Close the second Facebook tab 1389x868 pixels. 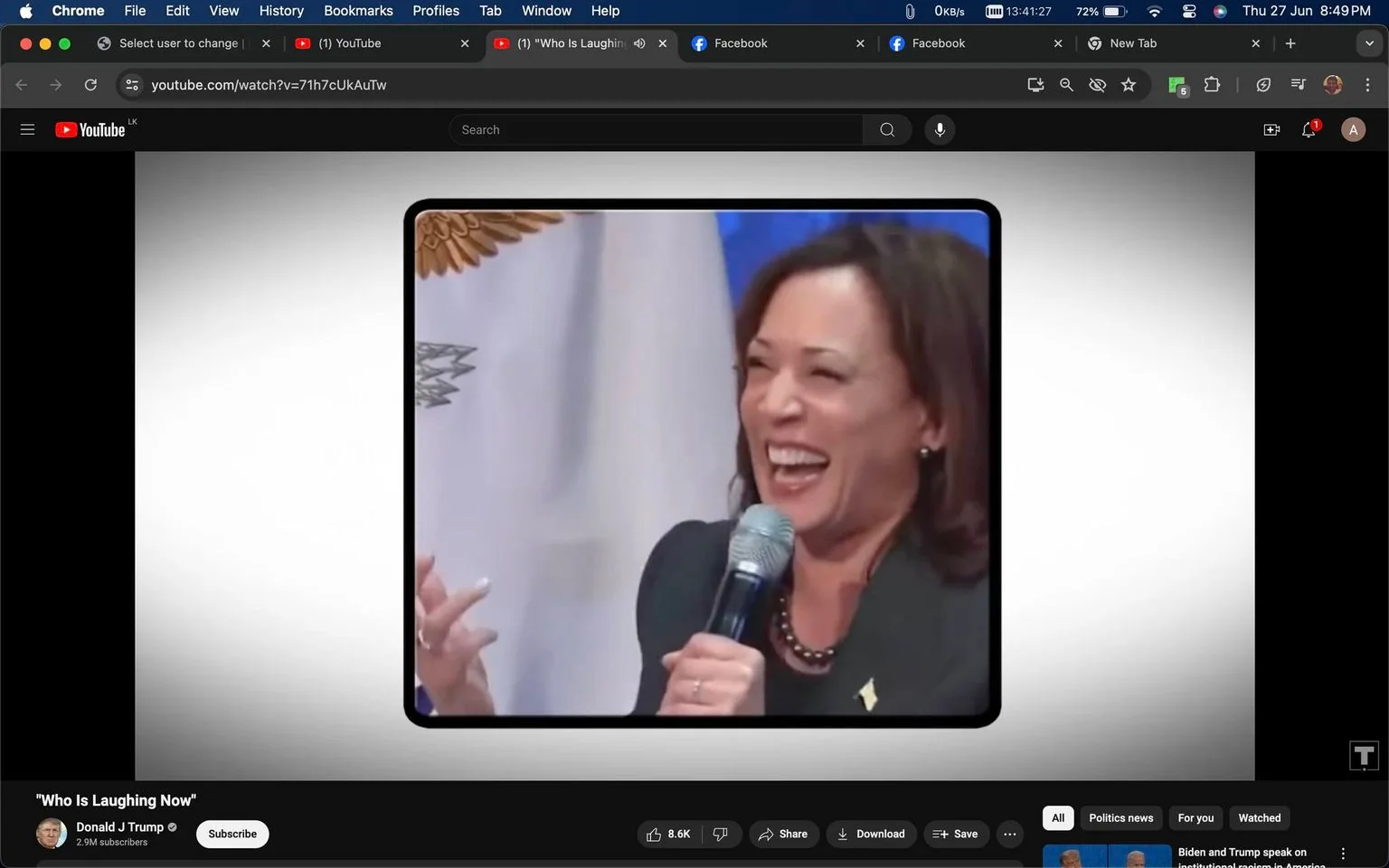[1058, 43]
